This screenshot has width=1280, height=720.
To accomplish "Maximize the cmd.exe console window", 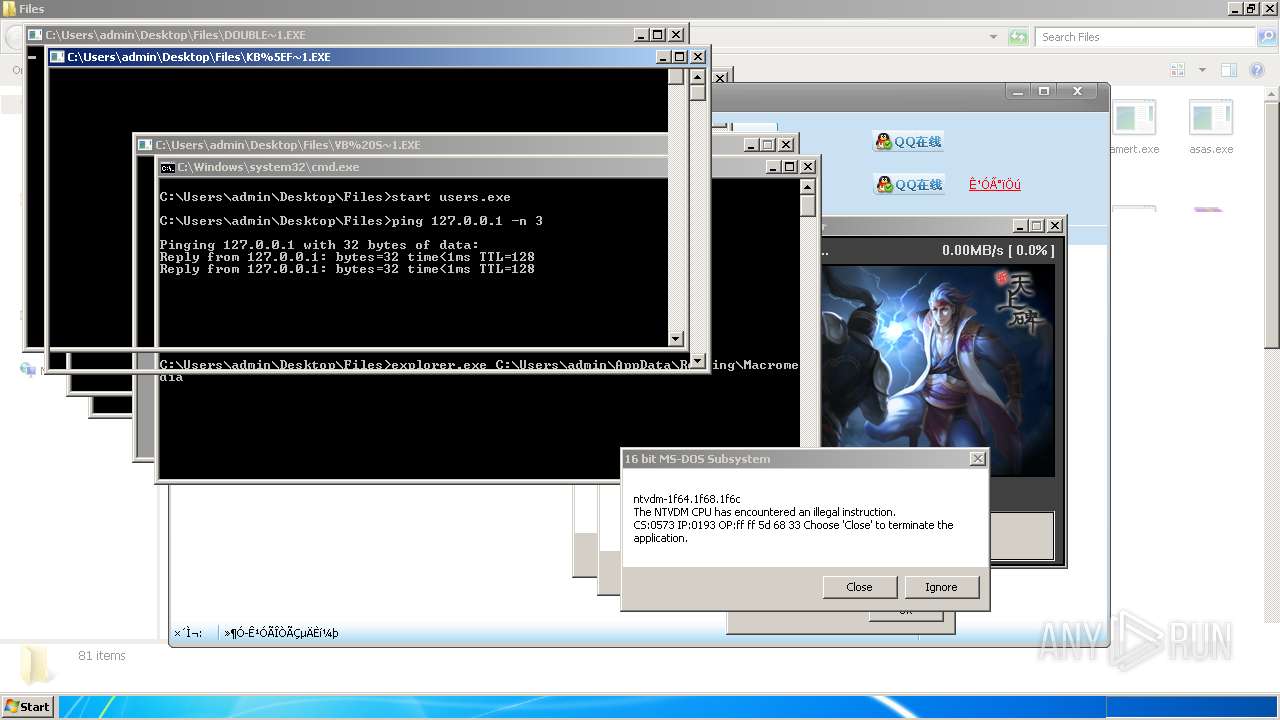I will [x=790, y=167].
